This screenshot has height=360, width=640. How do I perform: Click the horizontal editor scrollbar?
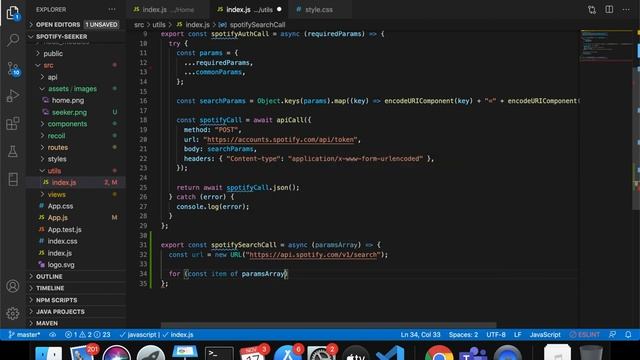point(329,326)
